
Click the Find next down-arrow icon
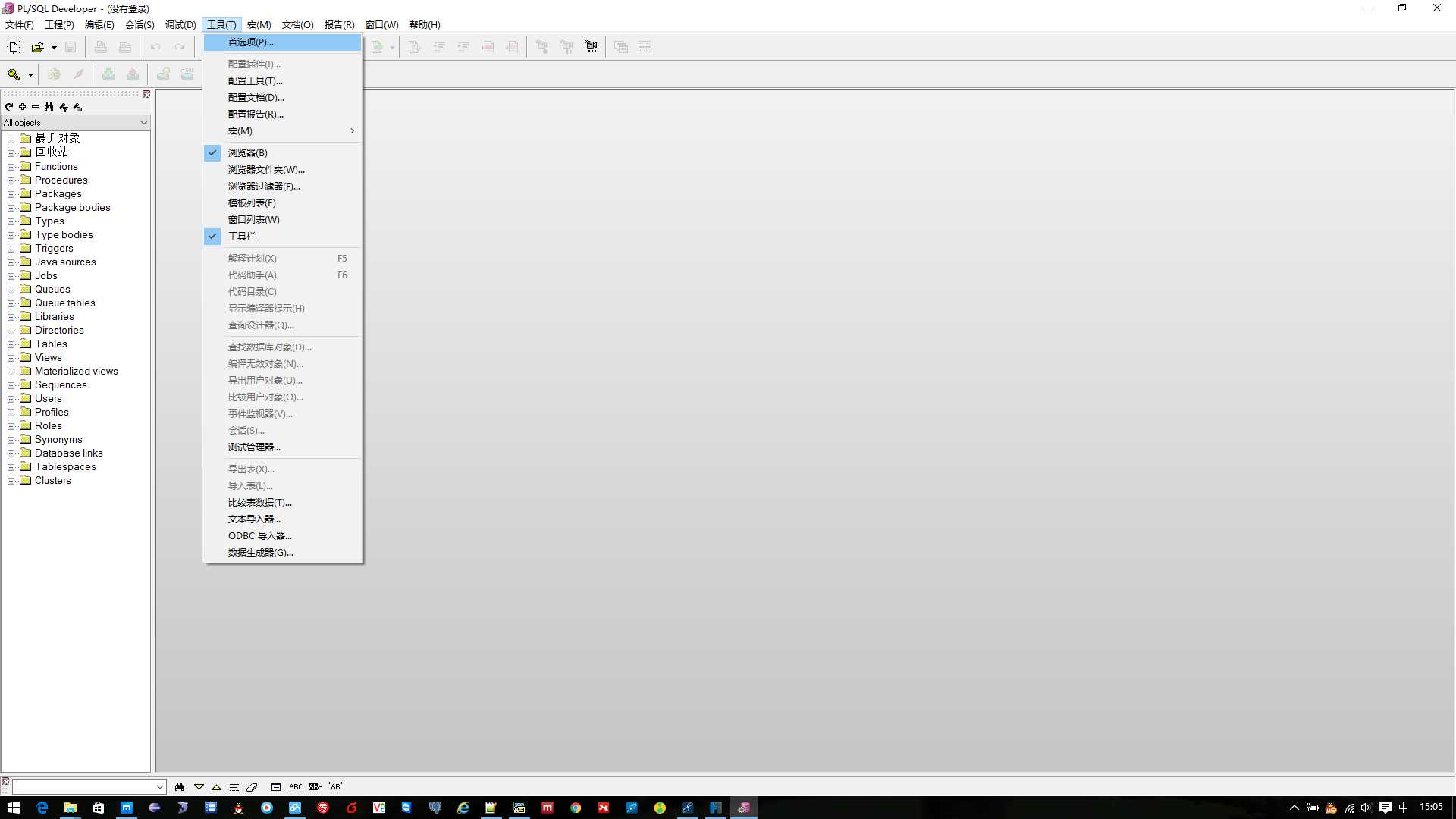199,787
